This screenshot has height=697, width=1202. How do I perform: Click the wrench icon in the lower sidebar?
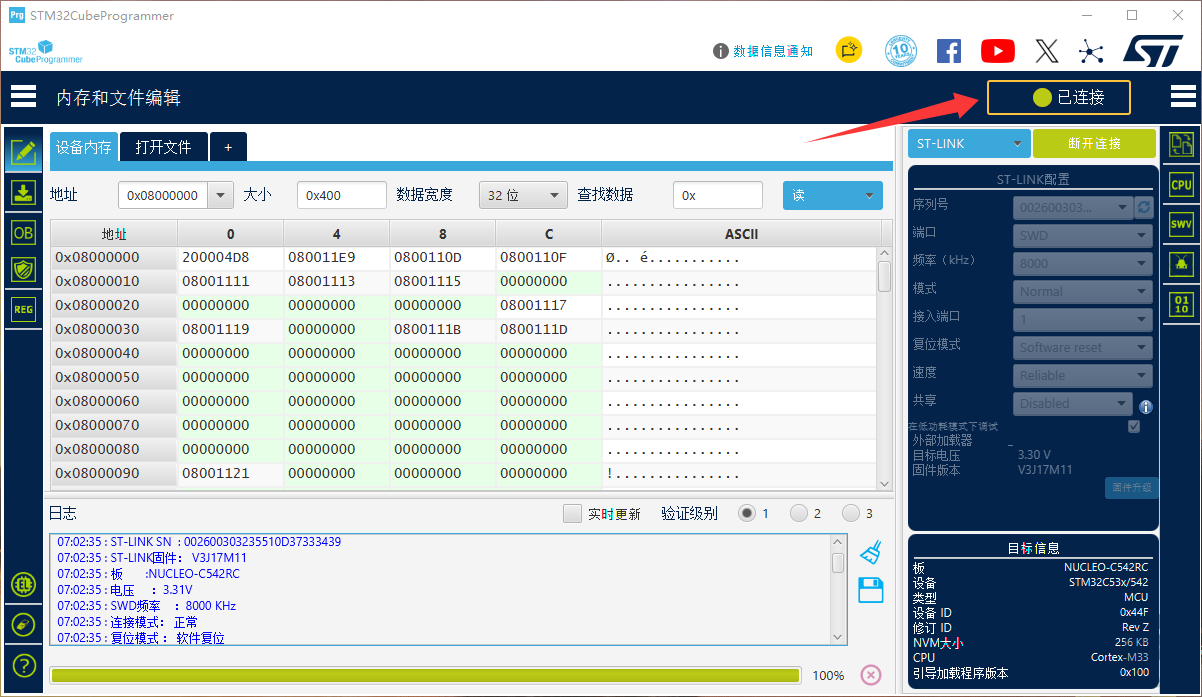click(x=23, y=624)
